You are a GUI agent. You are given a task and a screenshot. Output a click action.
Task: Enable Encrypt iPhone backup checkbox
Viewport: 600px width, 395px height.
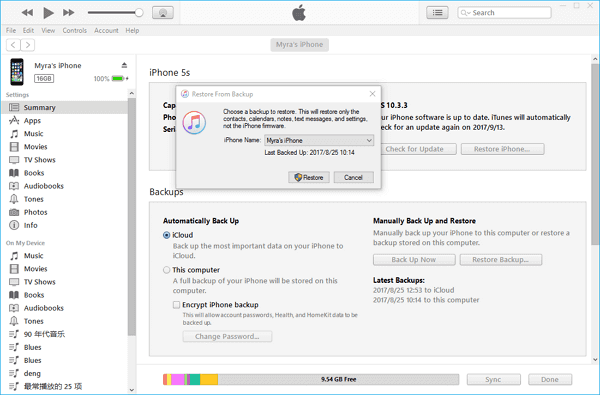pyautogui.click(x=176, y=305)
